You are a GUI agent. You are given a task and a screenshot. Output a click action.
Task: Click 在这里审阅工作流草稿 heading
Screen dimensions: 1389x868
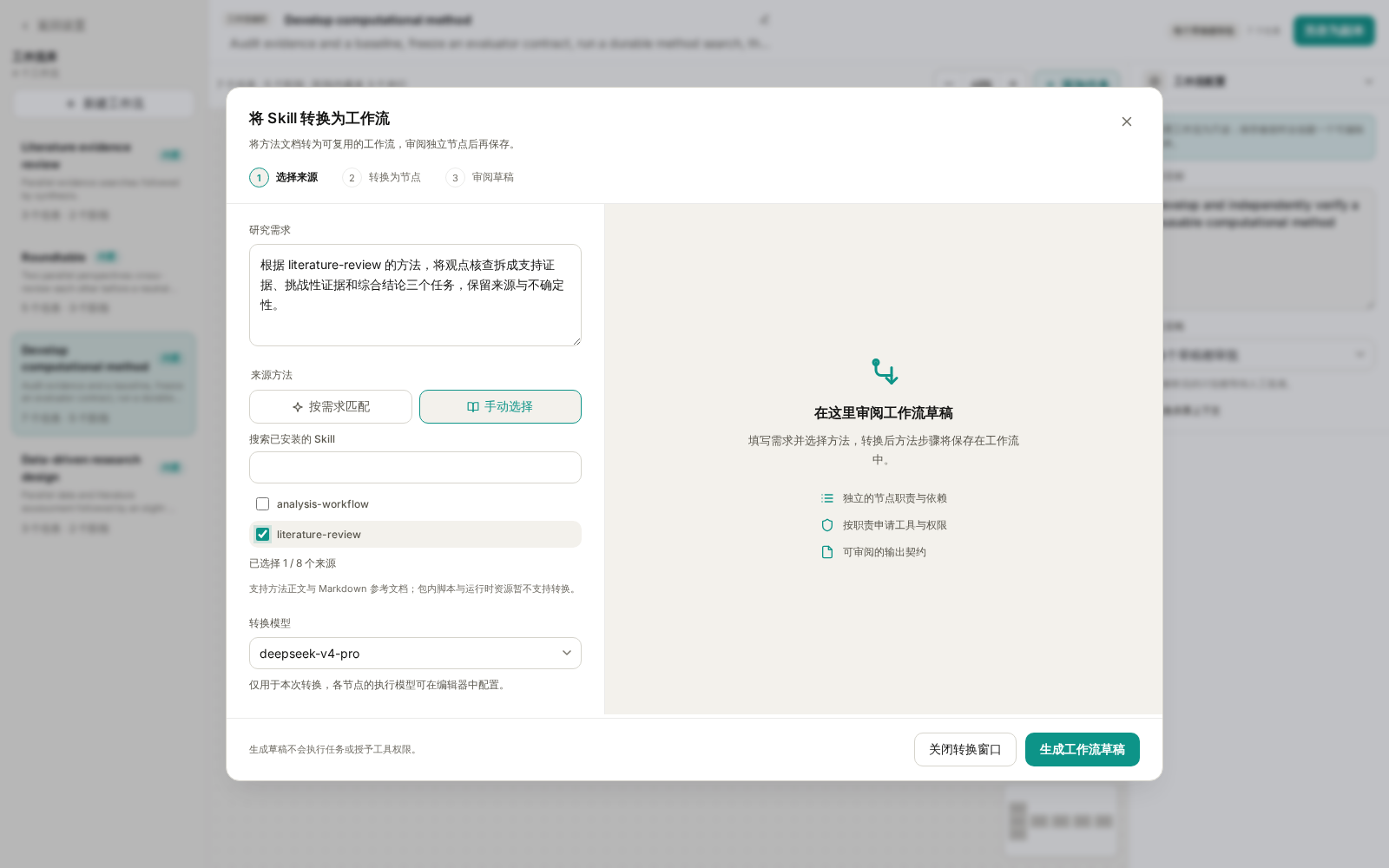tap(884, 413)
